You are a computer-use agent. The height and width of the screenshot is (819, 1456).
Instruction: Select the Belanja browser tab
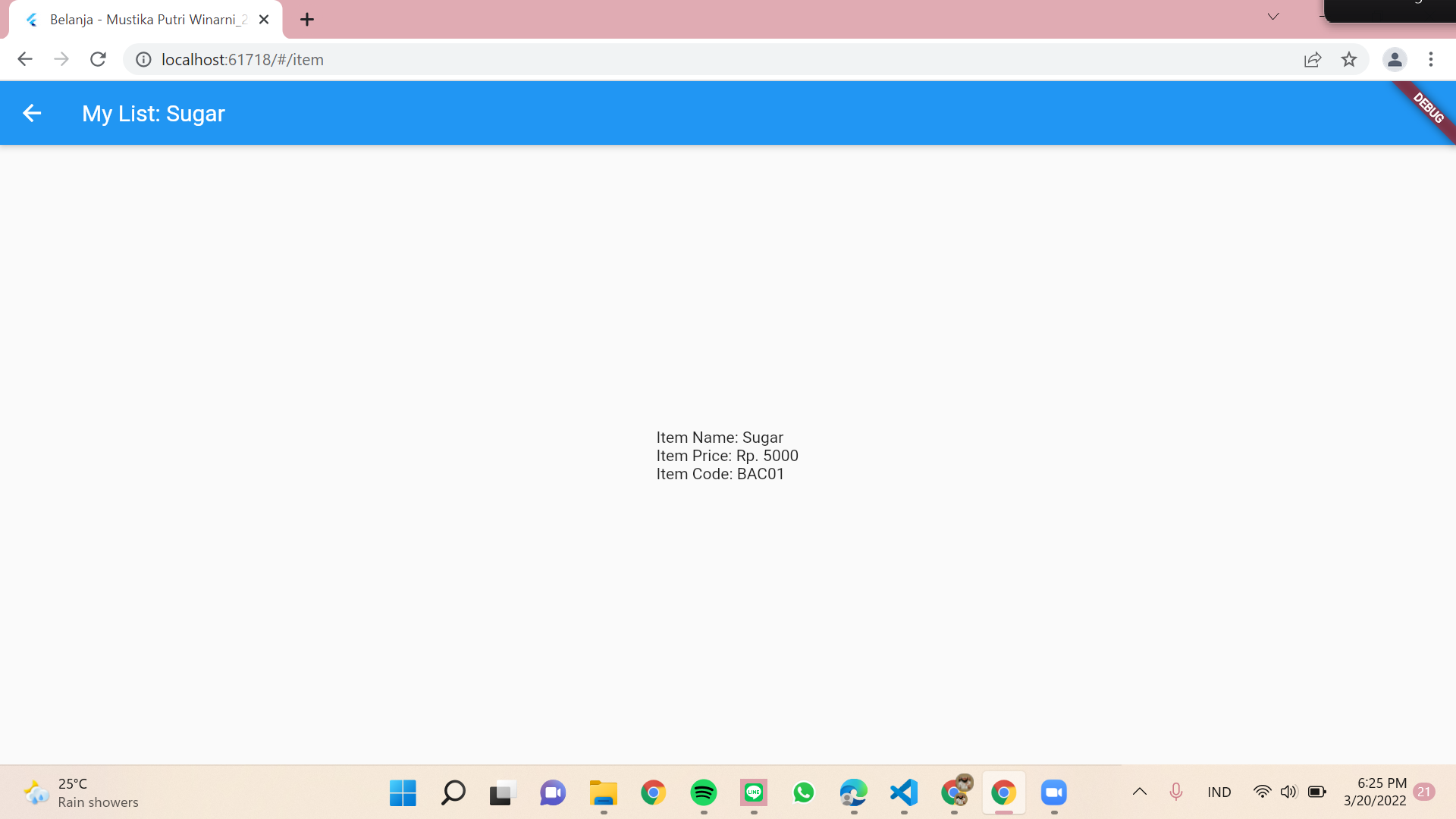pos(136,19)
